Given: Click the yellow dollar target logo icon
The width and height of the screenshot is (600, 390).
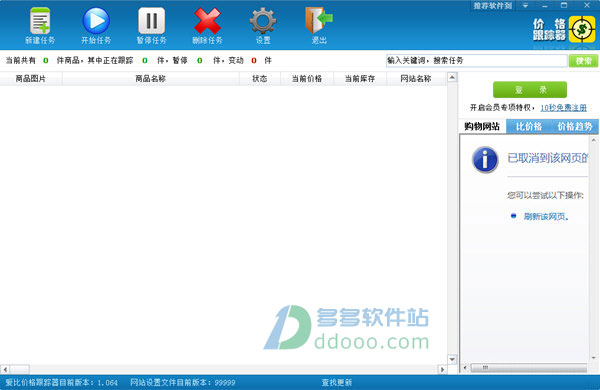Looking at the screenshot, I should click(582, 29).
